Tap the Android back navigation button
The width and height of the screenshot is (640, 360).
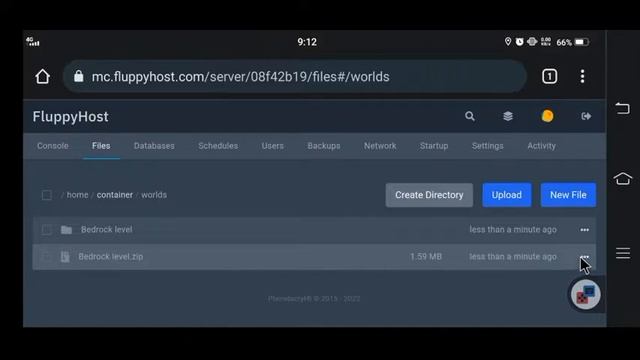point(622,108)
